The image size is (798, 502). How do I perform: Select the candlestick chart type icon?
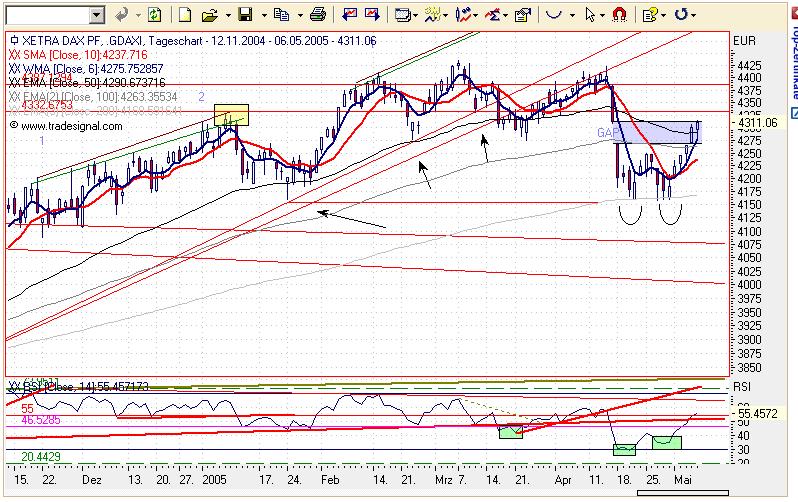click(x=463, y=15)
